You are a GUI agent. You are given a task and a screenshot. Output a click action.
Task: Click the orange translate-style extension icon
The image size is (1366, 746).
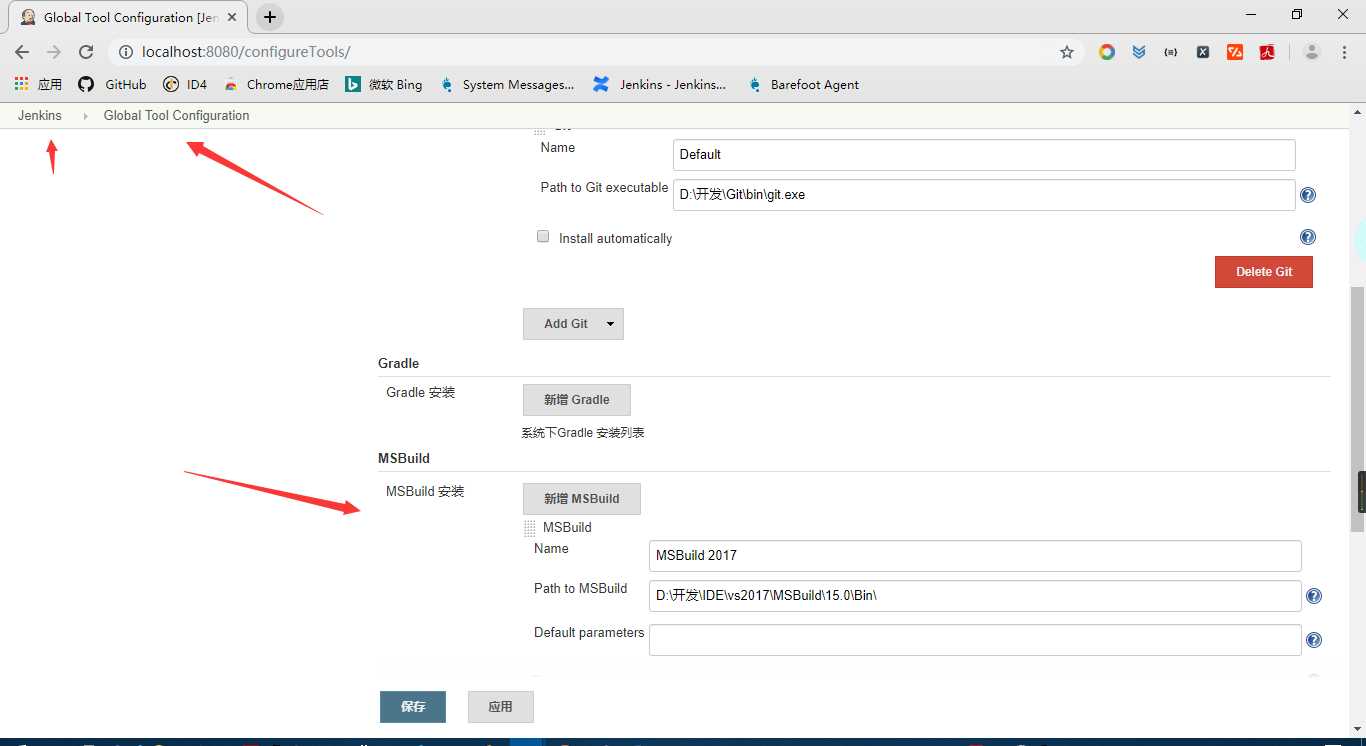(x=1235, y=52)
